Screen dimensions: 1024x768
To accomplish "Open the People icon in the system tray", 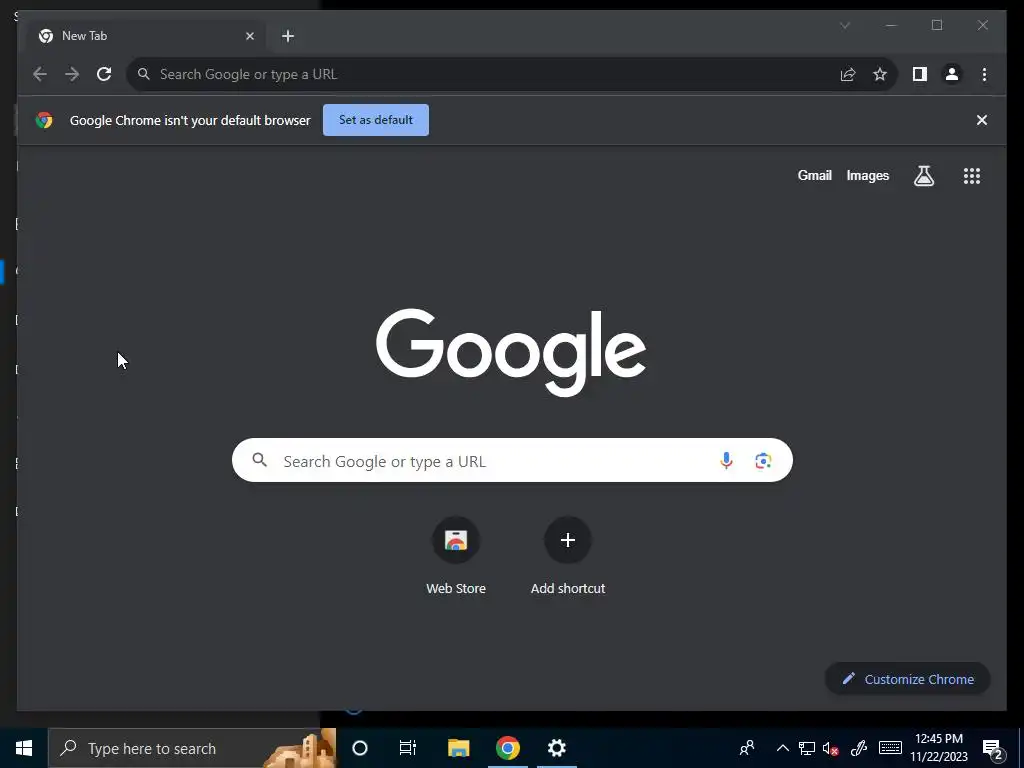I will 747,748.
